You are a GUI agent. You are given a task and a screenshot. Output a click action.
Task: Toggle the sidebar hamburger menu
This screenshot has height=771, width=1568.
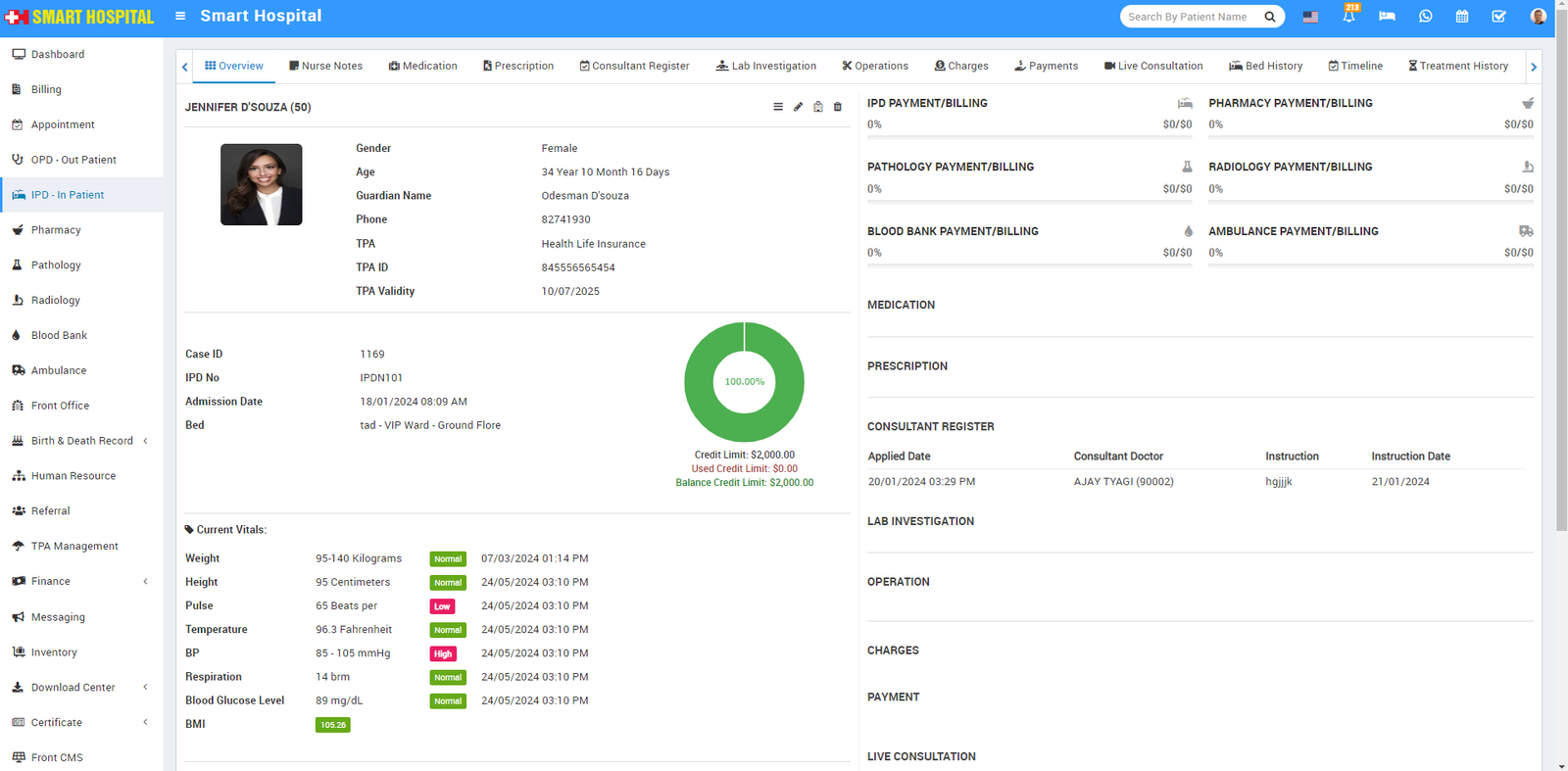pyautogui.click(x=180, y=16)
